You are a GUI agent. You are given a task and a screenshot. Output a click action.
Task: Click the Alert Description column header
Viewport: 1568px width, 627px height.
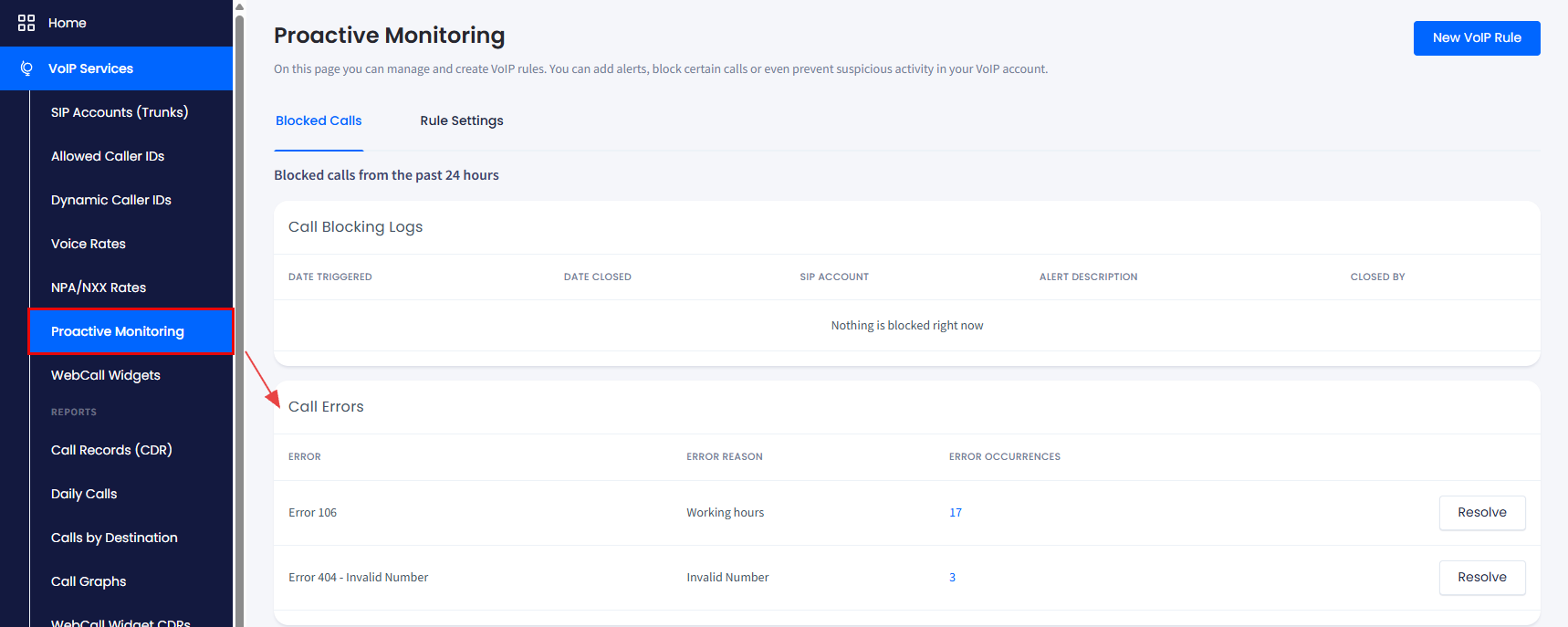(x=1088, y=277)
